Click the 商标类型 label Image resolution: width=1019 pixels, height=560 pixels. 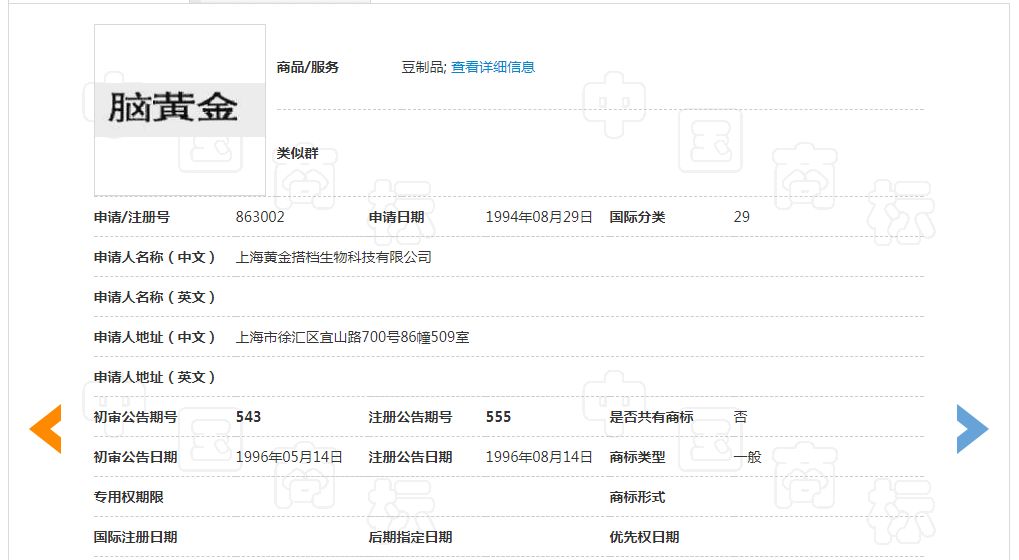coord(638,457)
